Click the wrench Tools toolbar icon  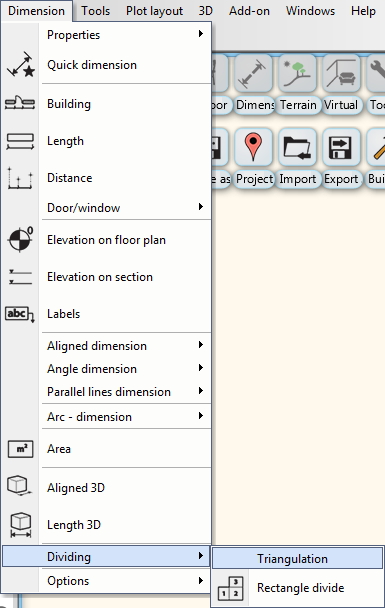[x=376, y=73]
